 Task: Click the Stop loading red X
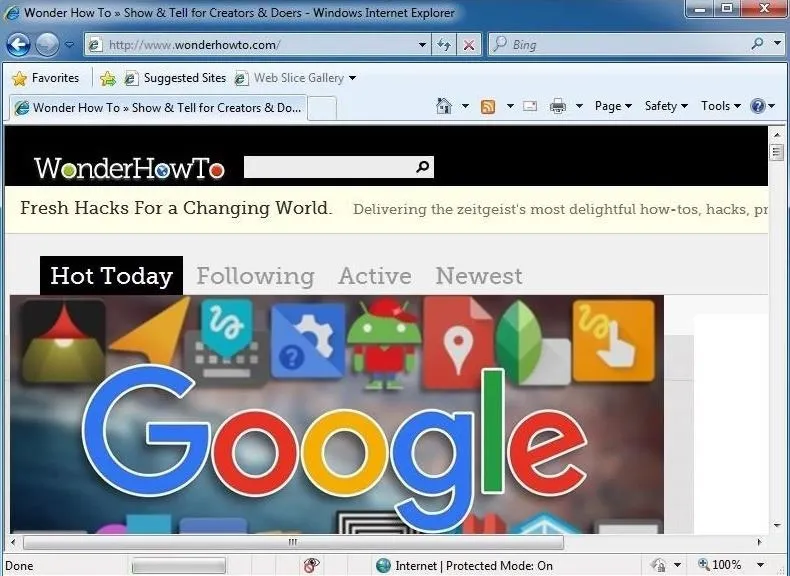pyautogui.click(x=469, y=45)
